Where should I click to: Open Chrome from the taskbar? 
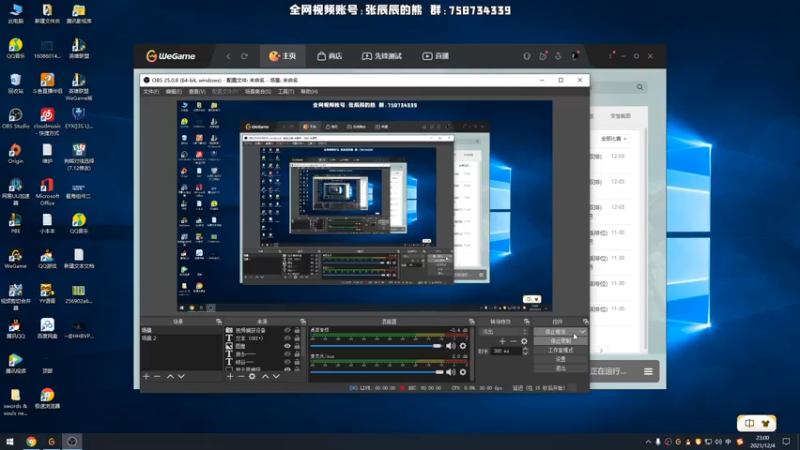point(31,442)
